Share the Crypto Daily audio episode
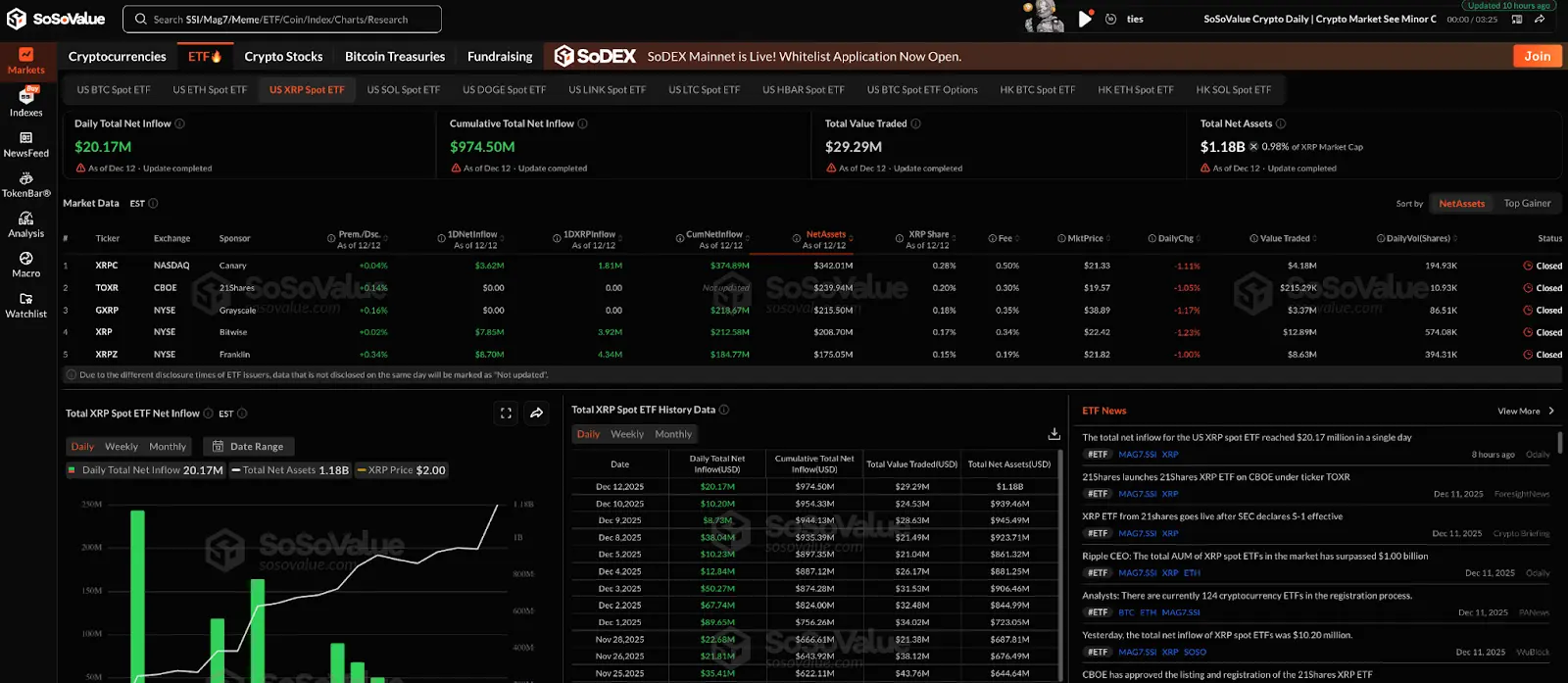Viewport: 1568px width, 683px height. click(x=1540, y=19)
